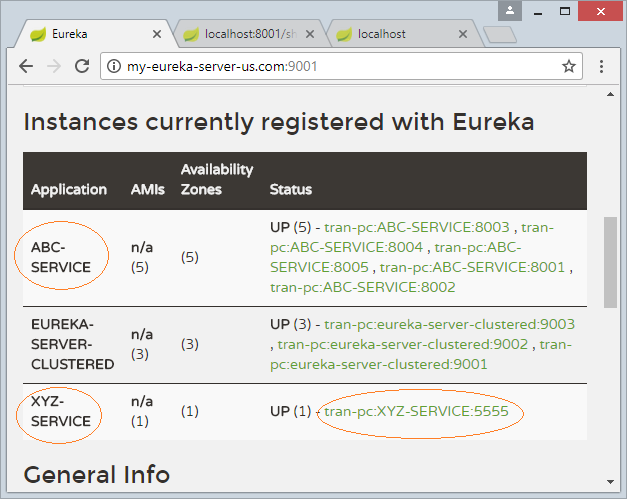Screen dimensions: 627x499
Task: Open the tran-pc:eureka-server-clustered:9002 link
Action: coord(403,344)
